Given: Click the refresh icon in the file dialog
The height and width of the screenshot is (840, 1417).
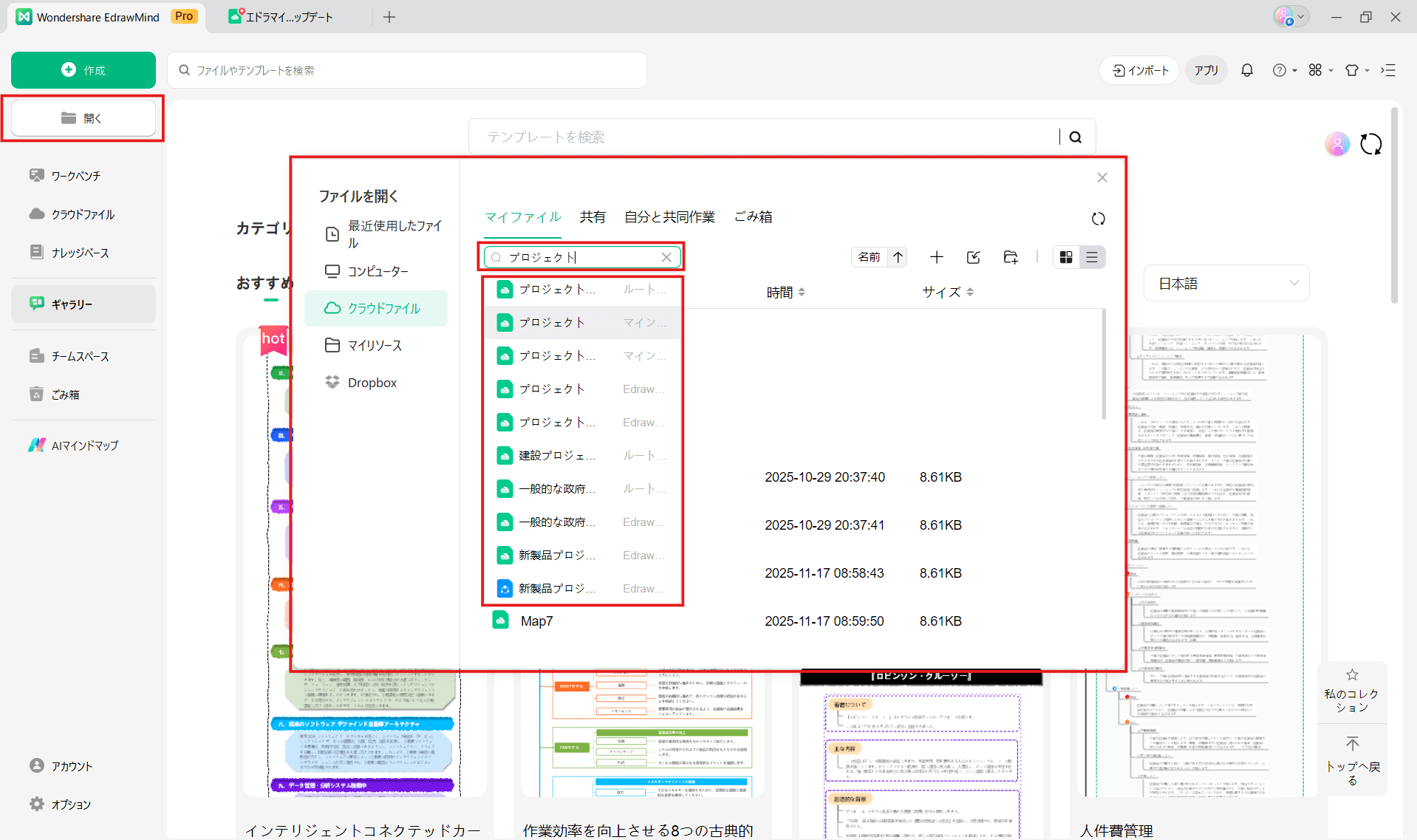Looking at the screenshot, I should coord(1098,219).
